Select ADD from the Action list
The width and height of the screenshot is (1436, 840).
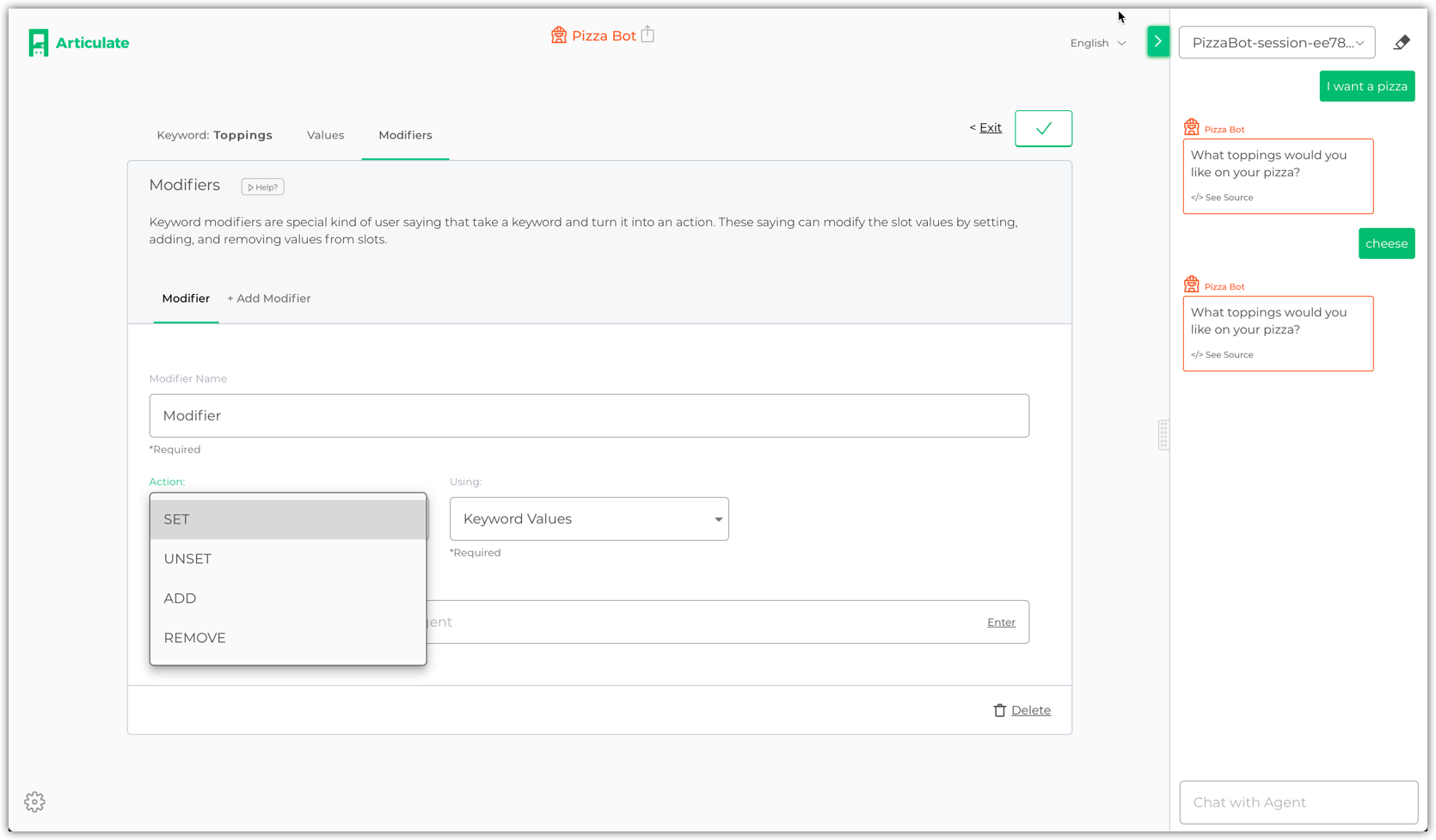click(x=288, y=598)
